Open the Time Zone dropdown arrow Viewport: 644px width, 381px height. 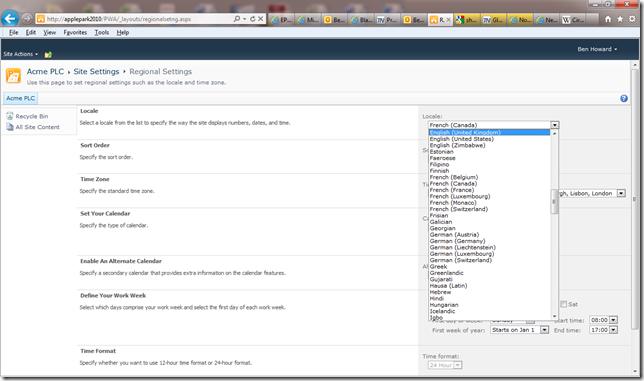pos(621,193)
